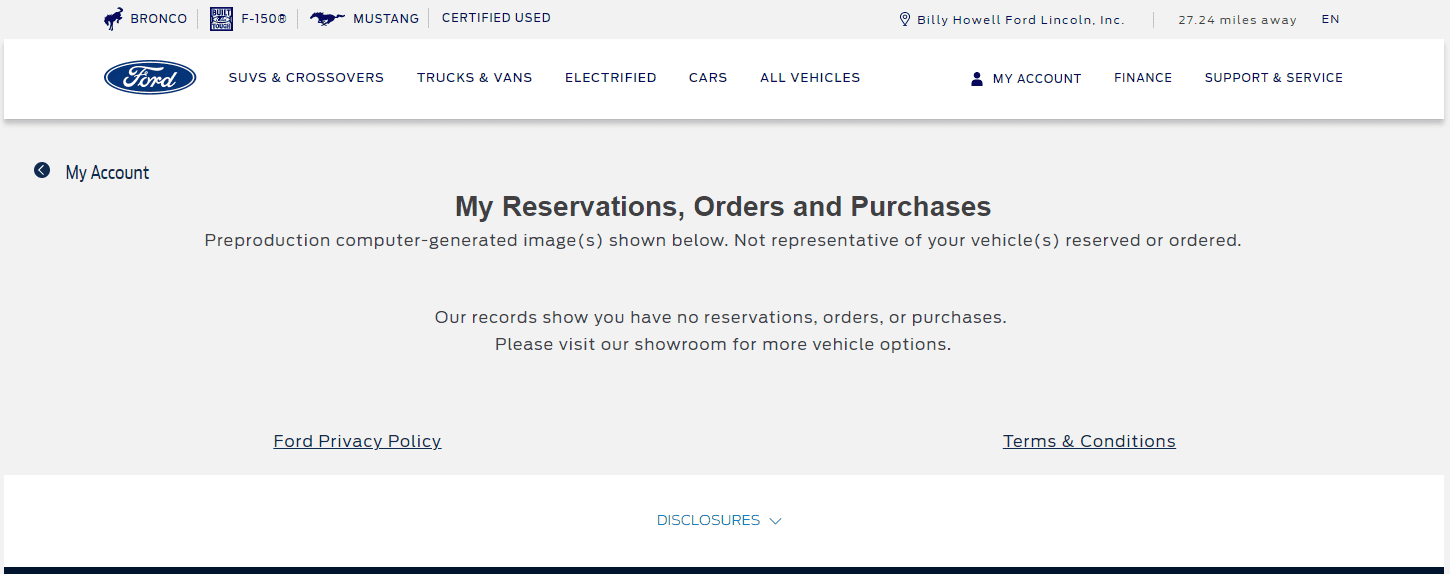
Task: Click the Disclosures label
Action: pos(708,520)
